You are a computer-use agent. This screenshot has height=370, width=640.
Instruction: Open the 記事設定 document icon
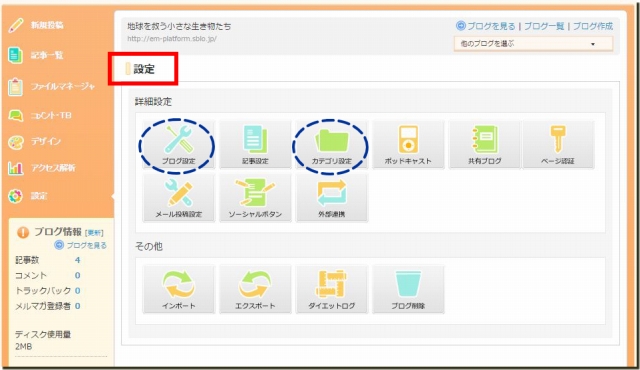pos(255,144)
